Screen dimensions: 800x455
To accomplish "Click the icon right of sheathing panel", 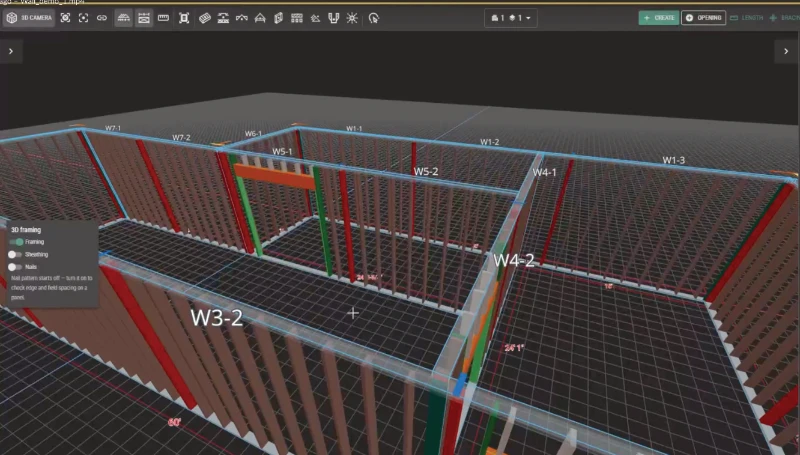I will tap(223, 18).
